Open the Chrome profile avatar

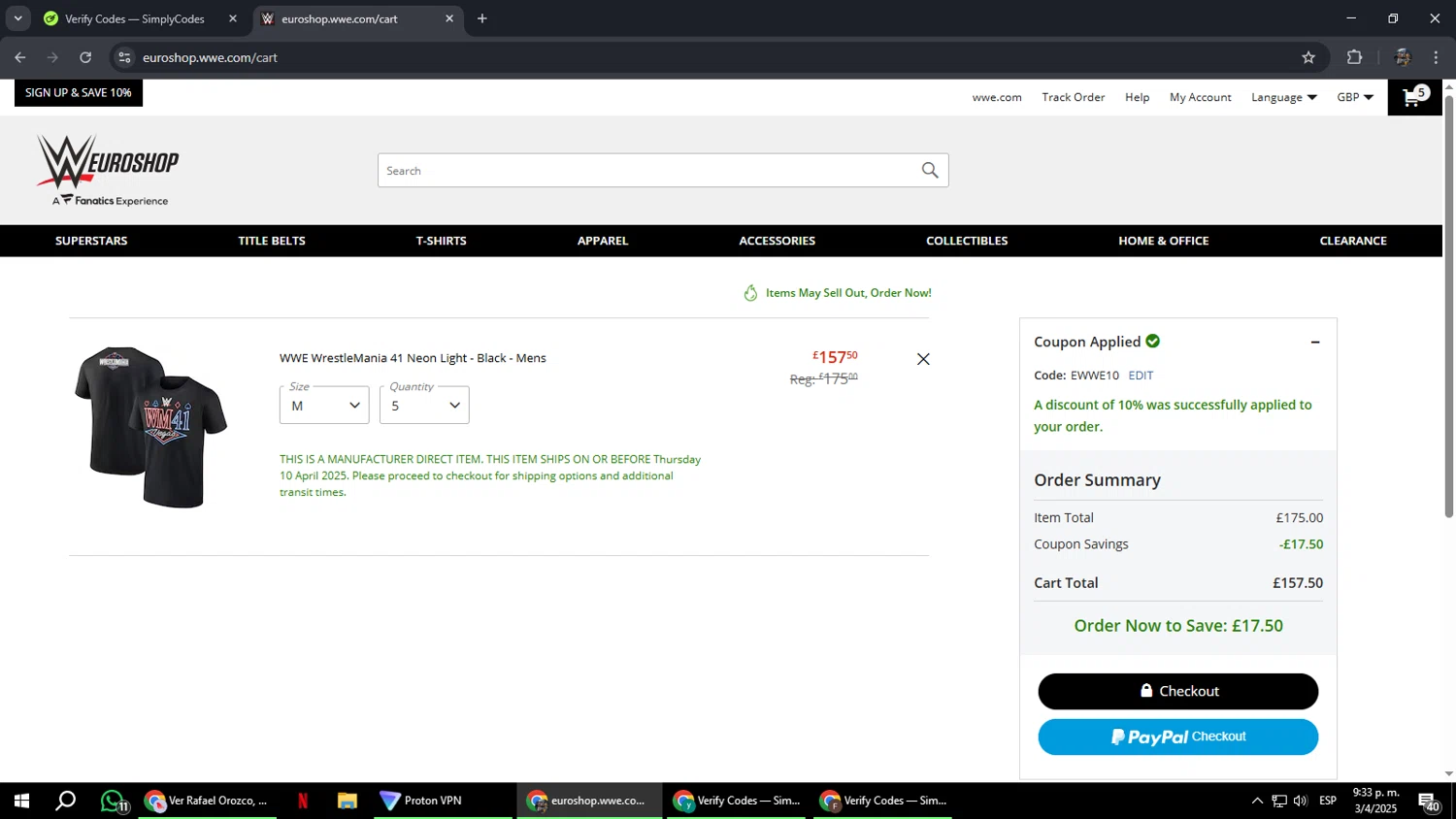(x=1402, y=57)
